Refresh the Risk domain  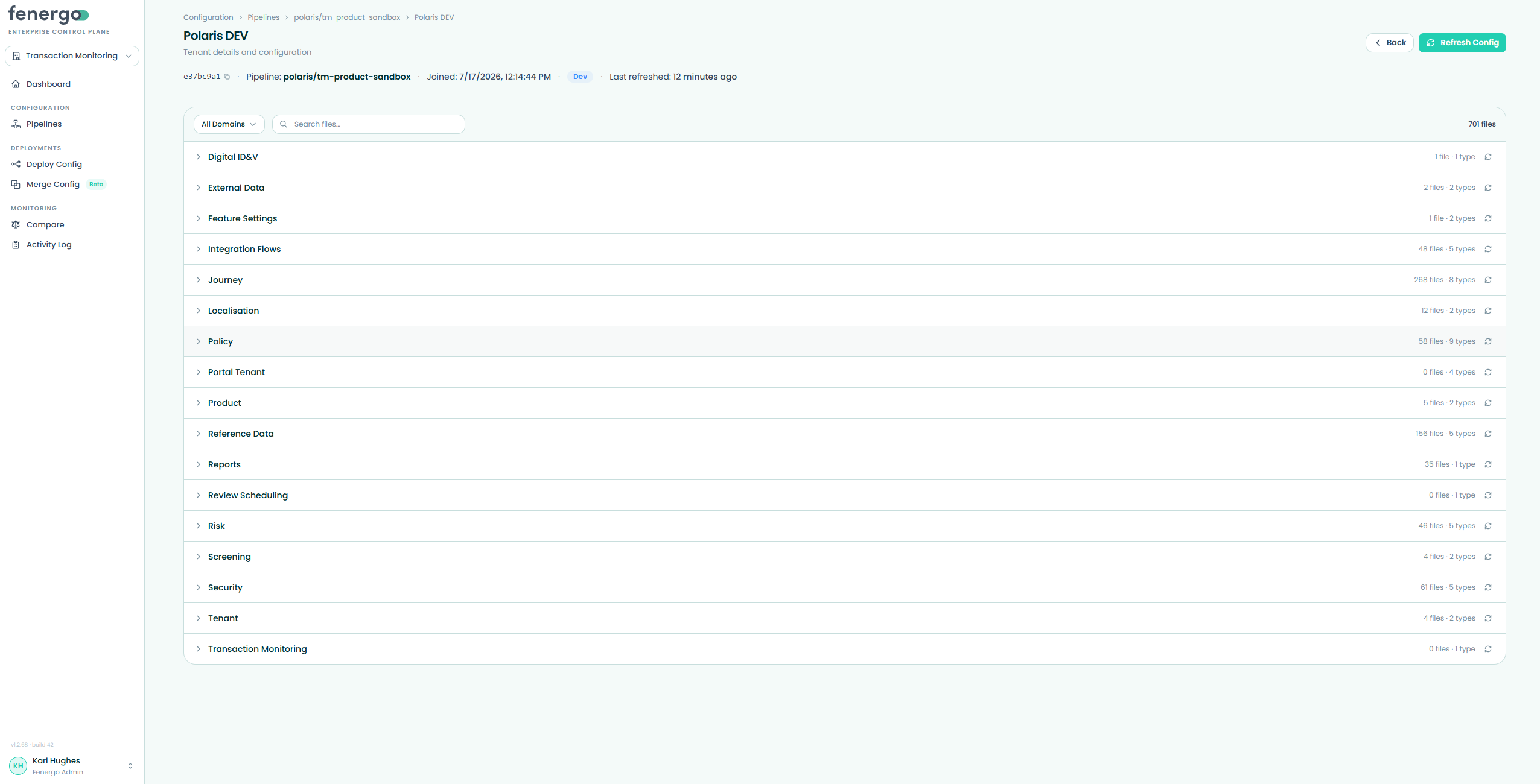pyautogui.click(x=1488, y=526)
